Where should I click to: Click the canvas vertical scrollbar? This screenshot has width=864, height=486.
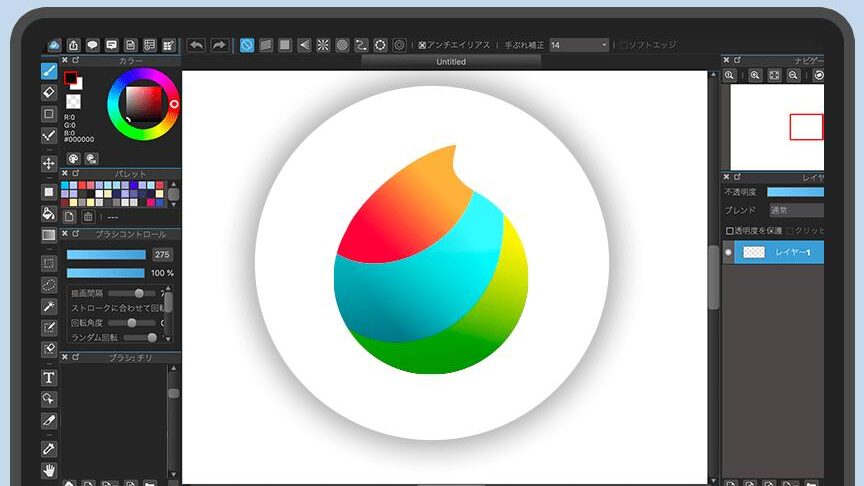click(x=714, y=277)
